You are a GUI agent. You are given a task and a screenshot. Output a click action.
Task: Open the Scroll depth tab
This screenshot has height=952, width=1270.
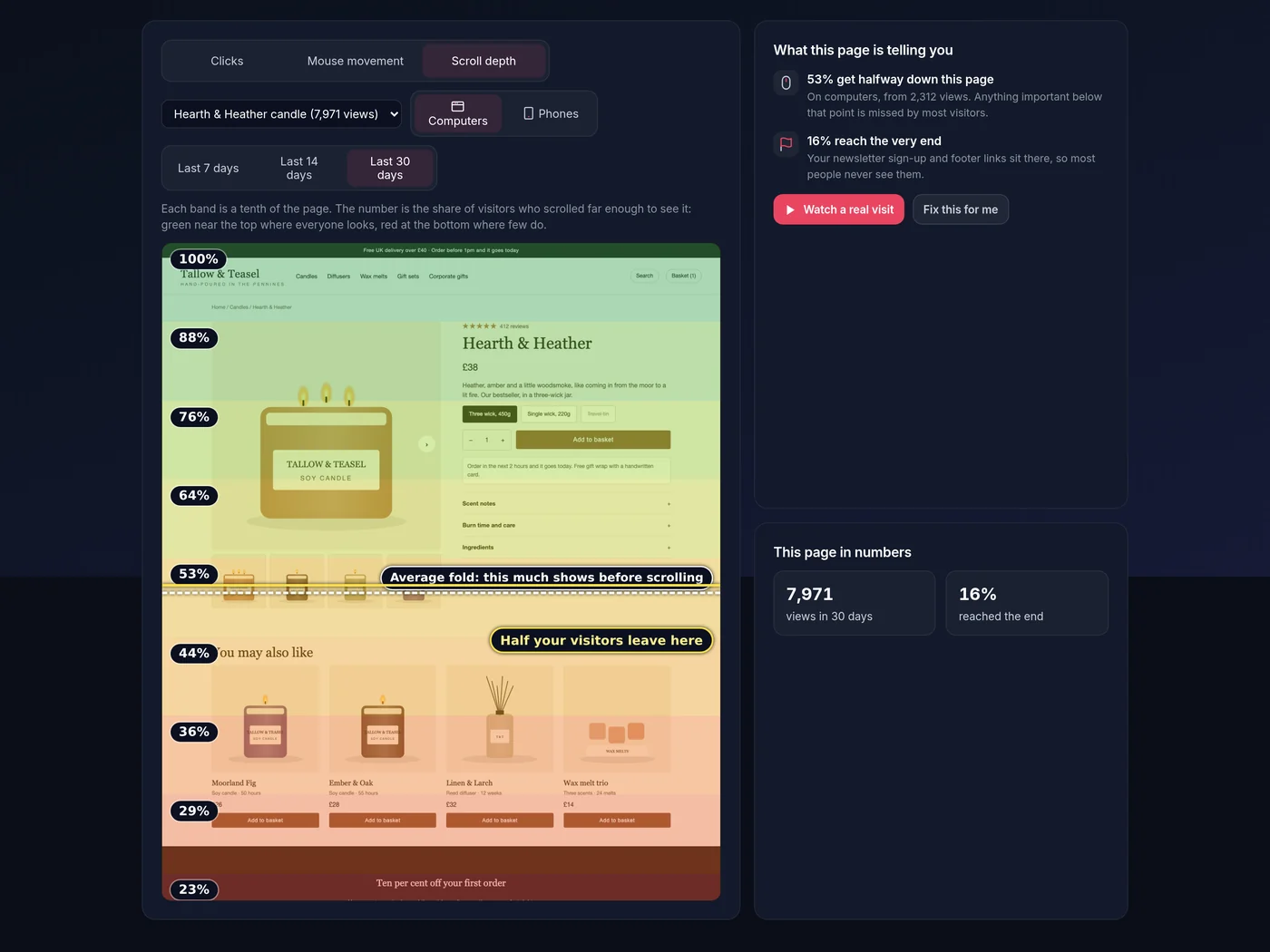[484, 61]
